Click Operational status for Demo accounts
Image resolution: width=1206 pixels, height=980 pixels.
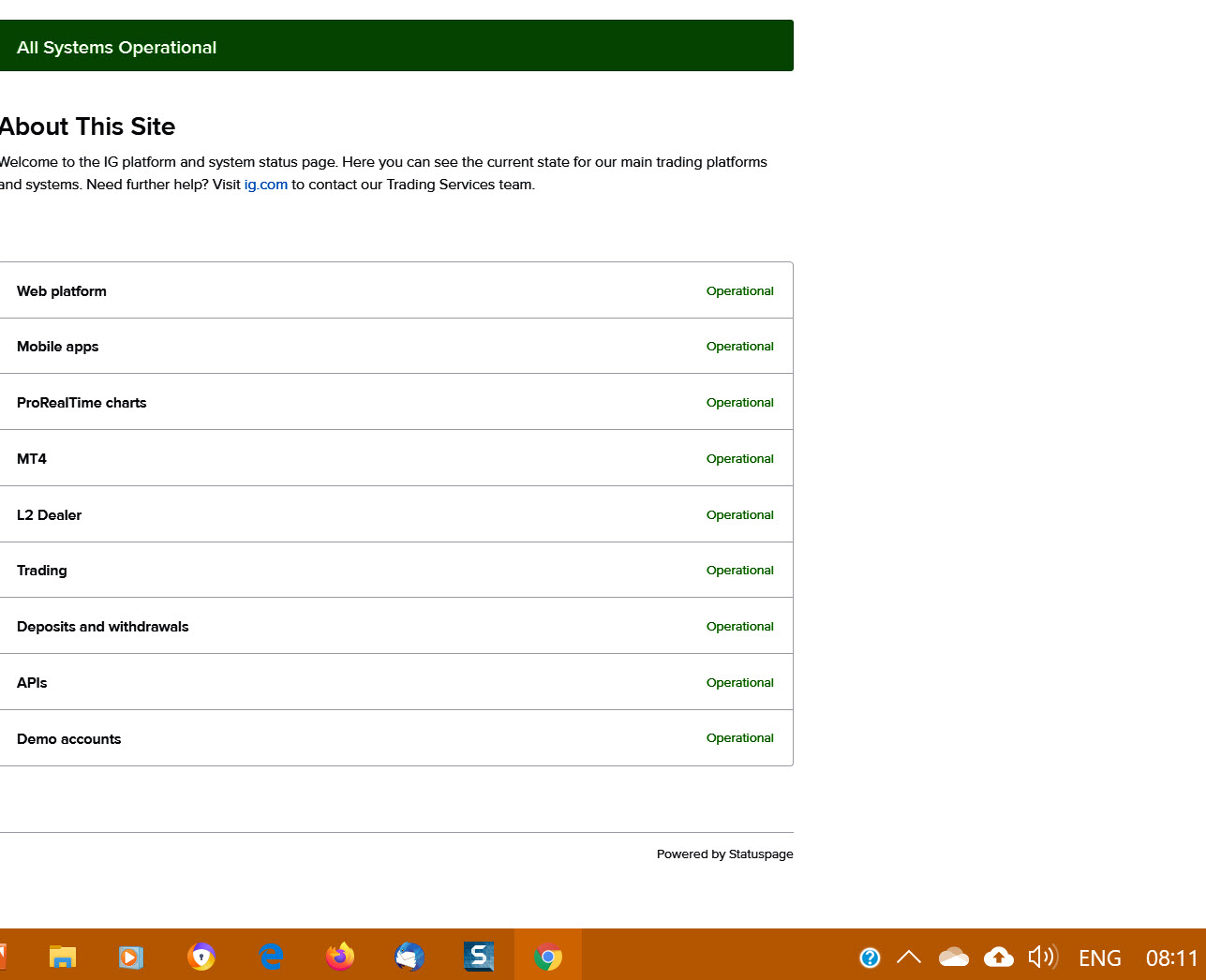pos(740,738)
